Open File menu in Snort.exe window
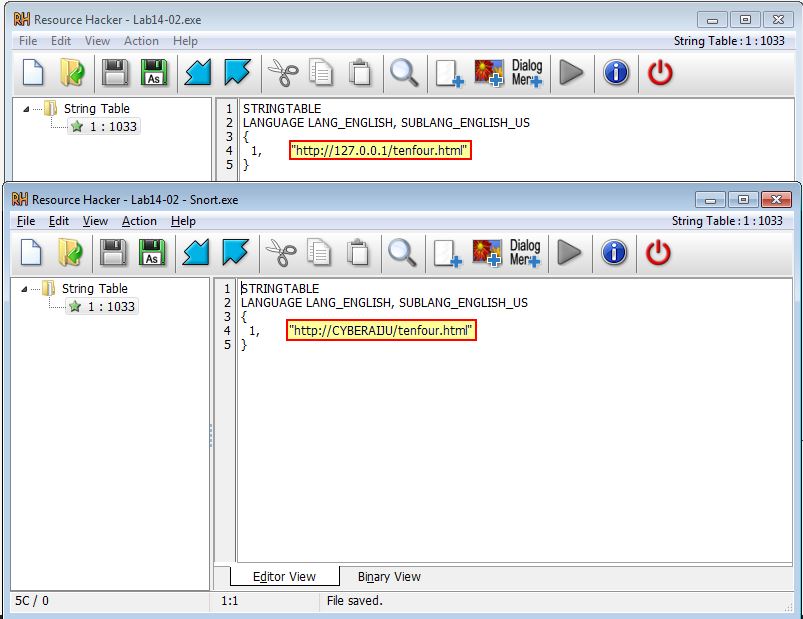Screen dimensions: 803x619 coord(26,221)
